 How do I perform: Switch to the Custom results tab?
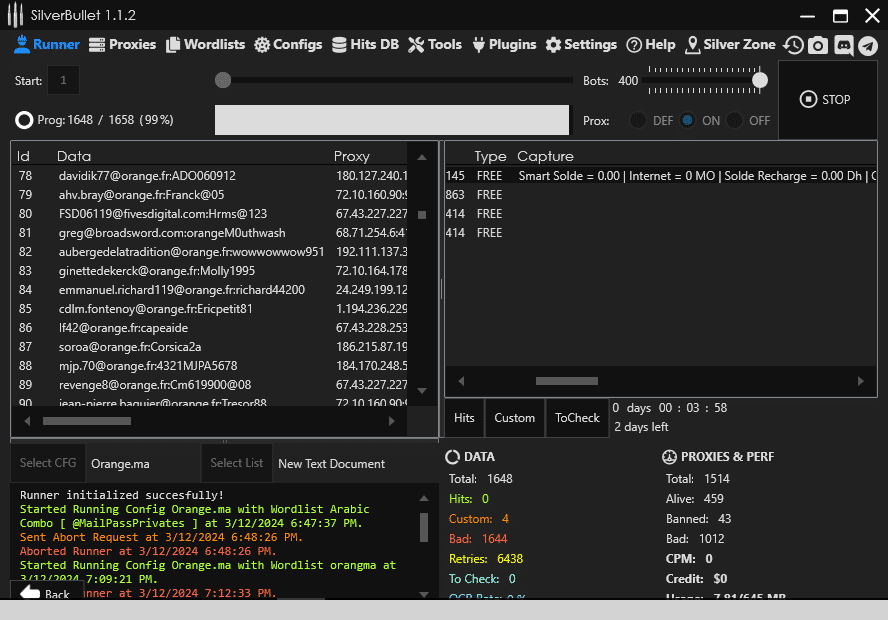click(x=514, y=418)
